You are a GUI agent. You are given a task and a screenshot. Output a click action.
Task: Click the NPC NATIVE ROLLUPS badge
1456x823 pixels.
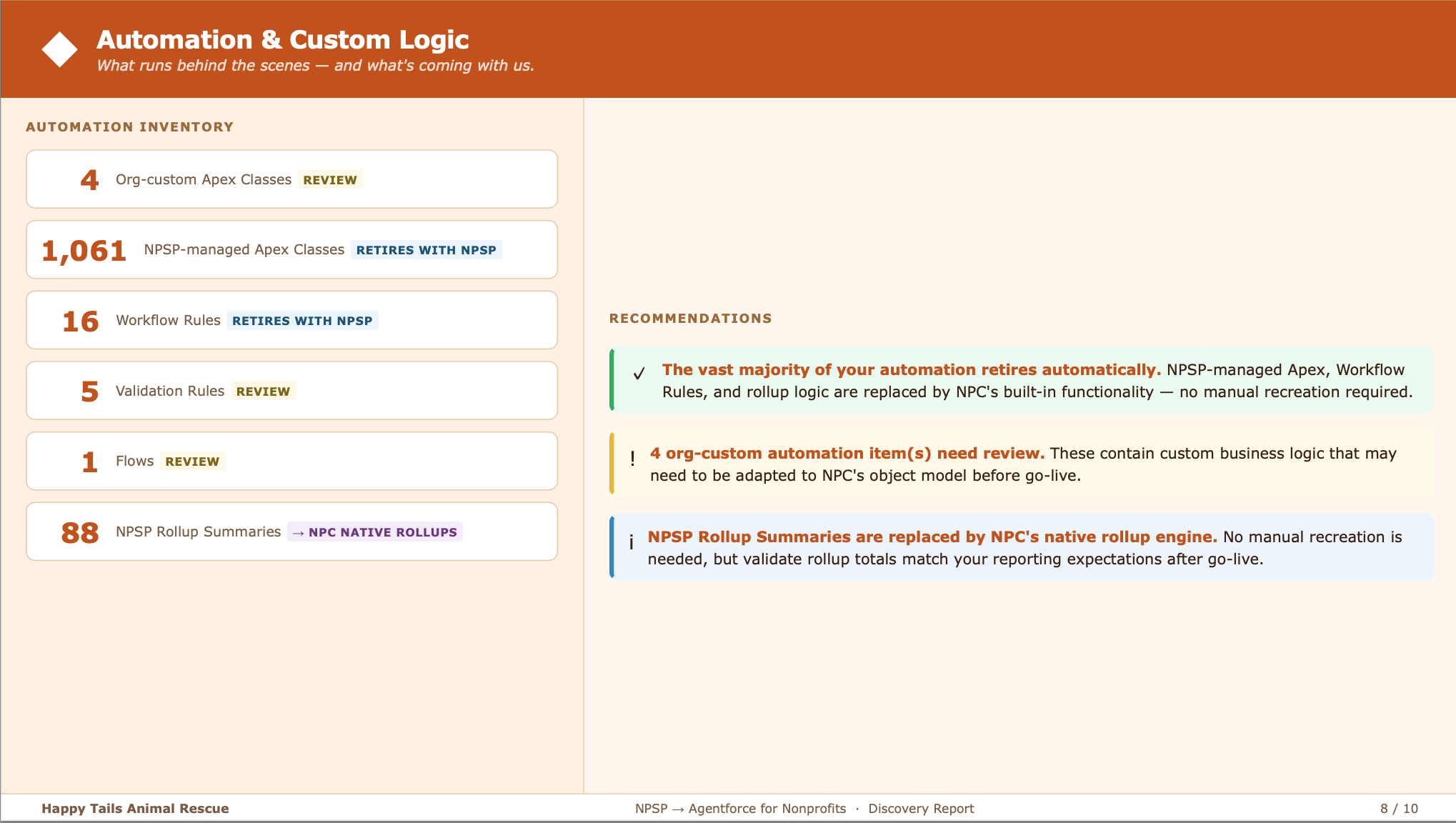point(375,532)
